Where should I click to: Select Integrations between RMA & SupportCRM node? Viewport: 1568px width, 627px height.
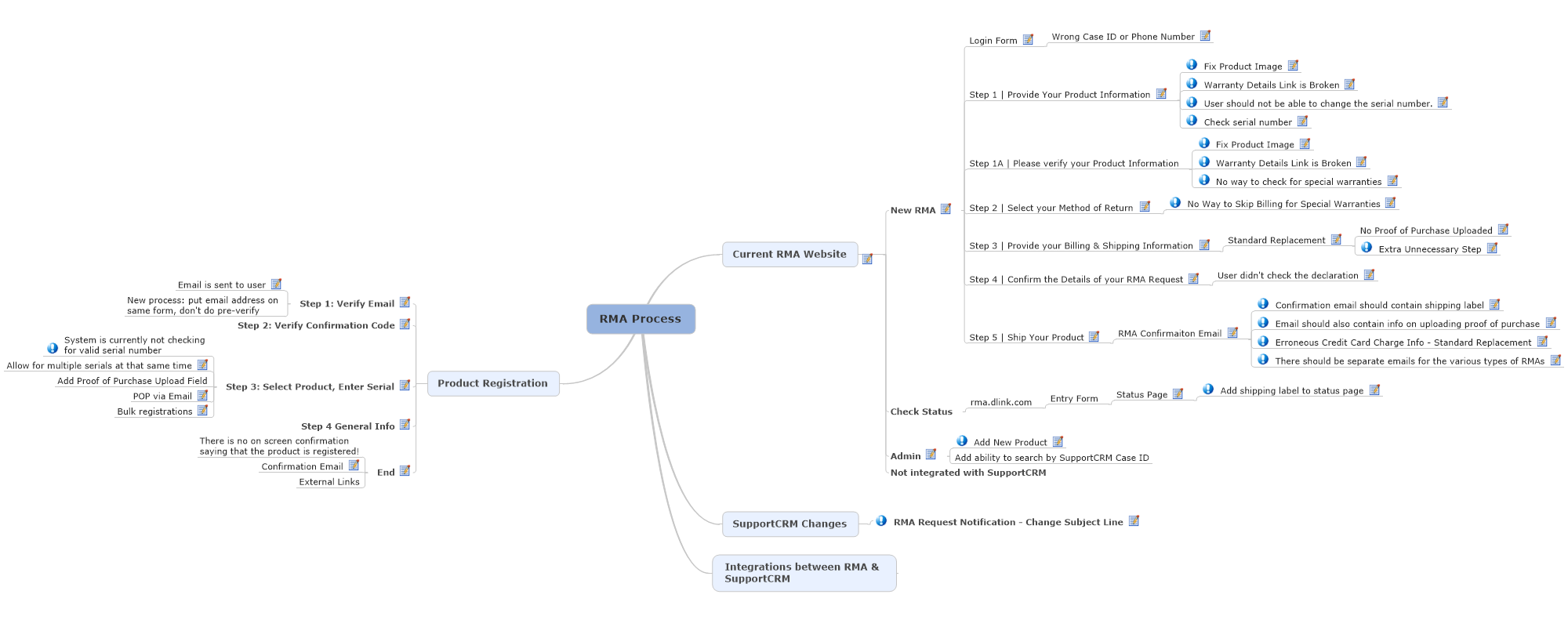coord(804,573)
